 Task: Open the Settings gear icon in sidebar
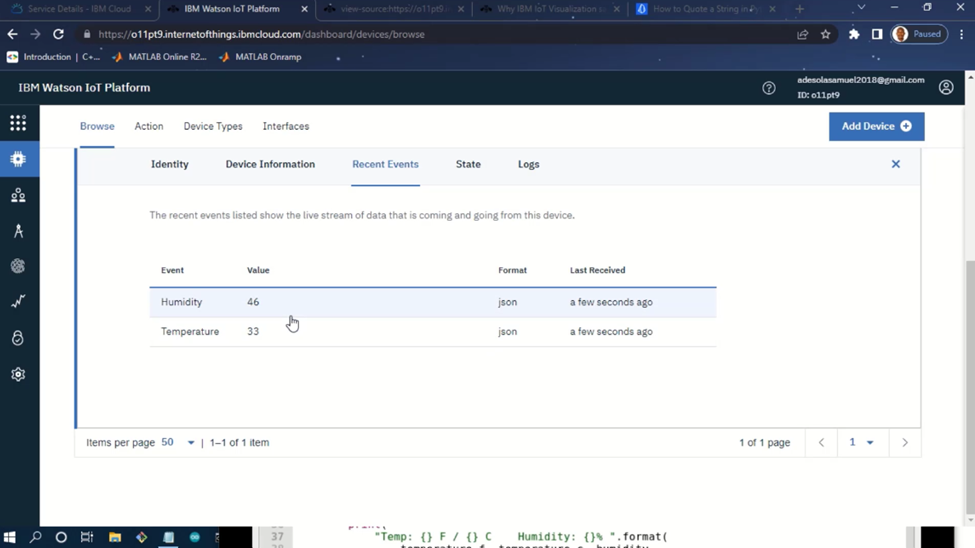(18, 374)
